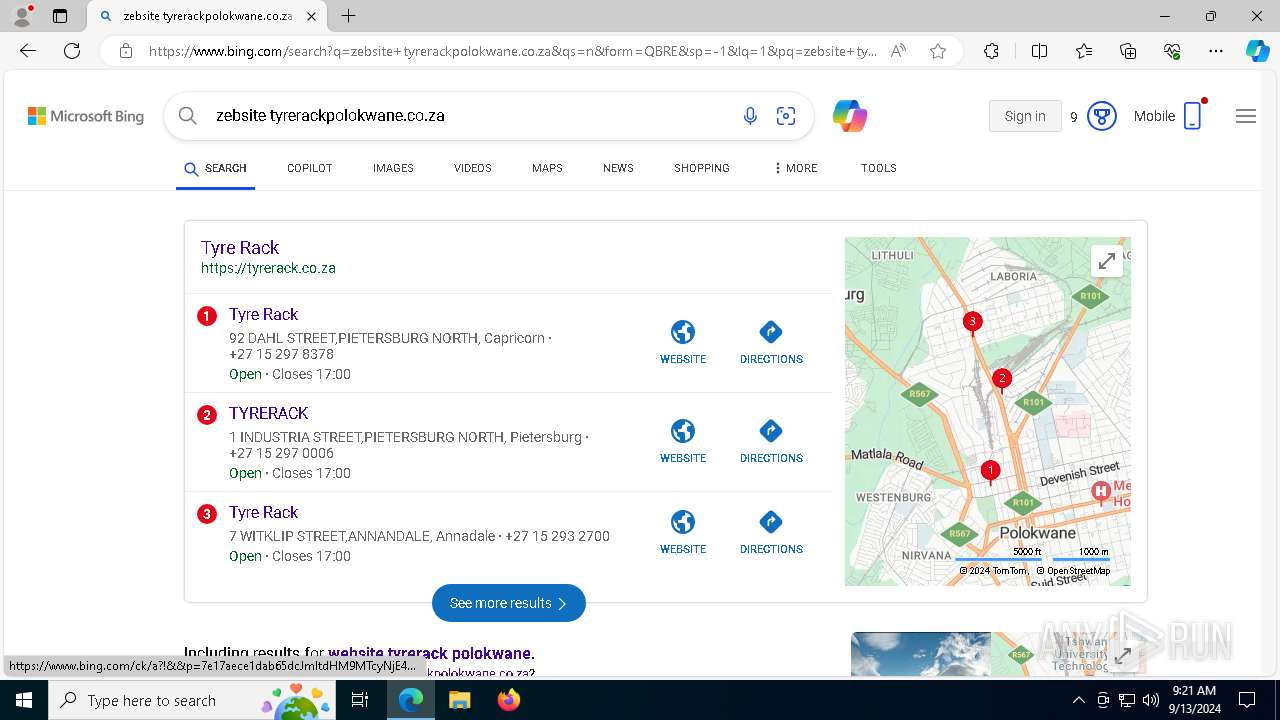Open the website tyrerack polokwane suggestion link

(x=429, y=654)
